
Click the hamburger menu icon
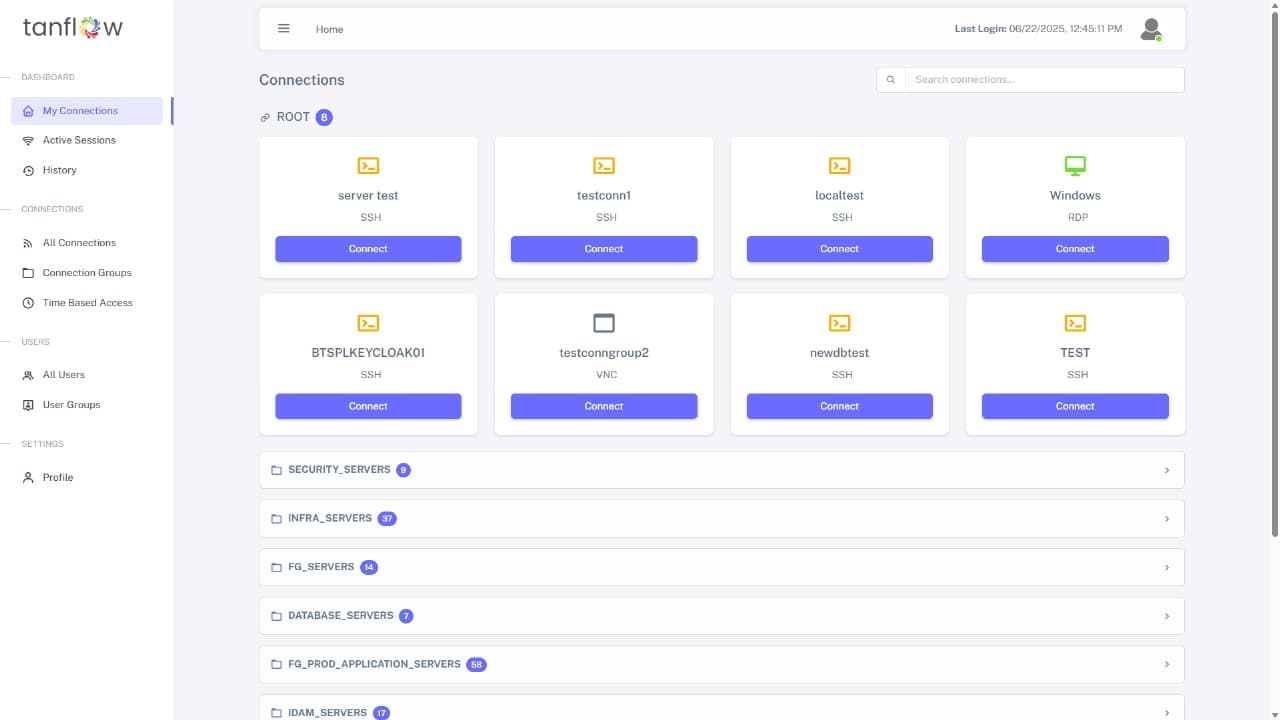click(284, 29)
